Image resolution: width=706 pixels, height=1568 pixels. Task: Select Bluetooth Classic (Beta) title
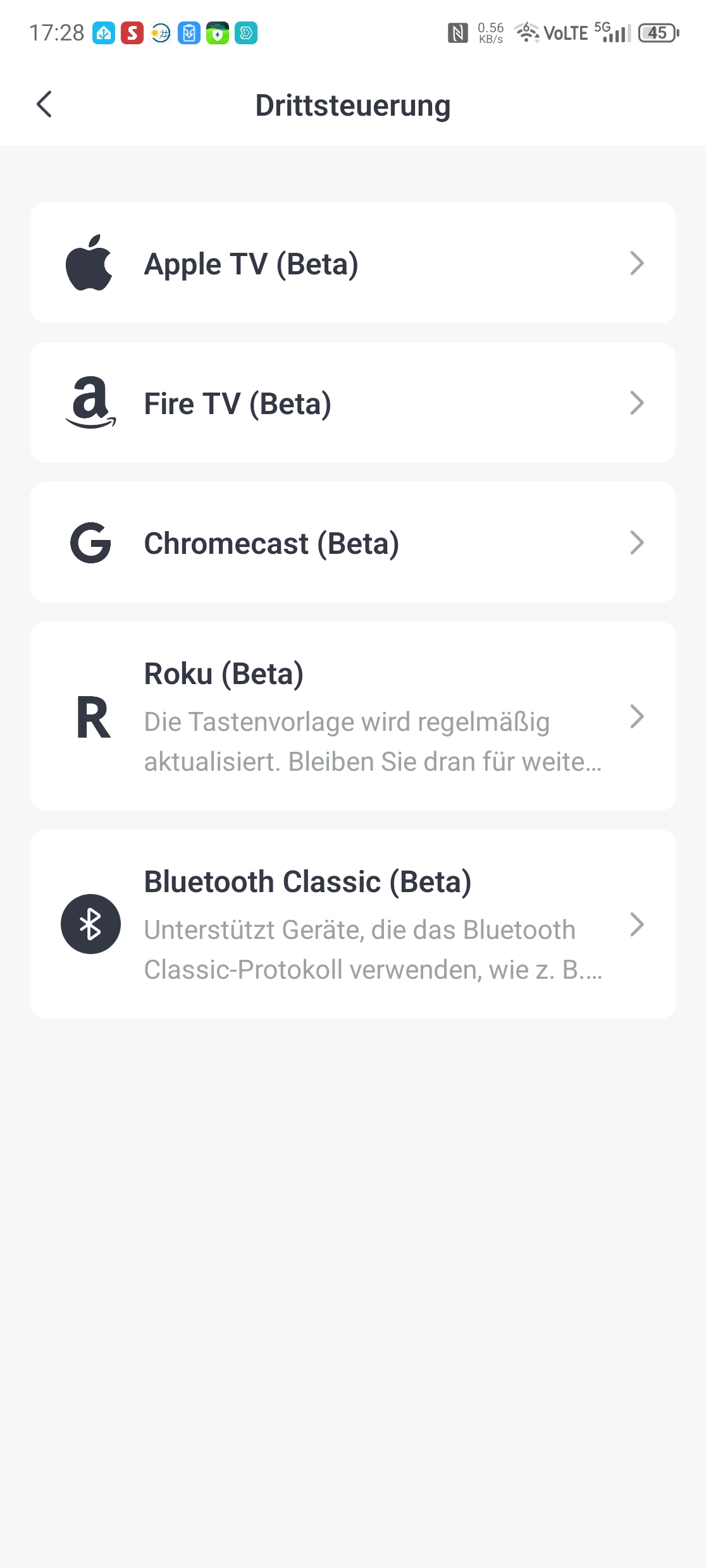point(307,882)
